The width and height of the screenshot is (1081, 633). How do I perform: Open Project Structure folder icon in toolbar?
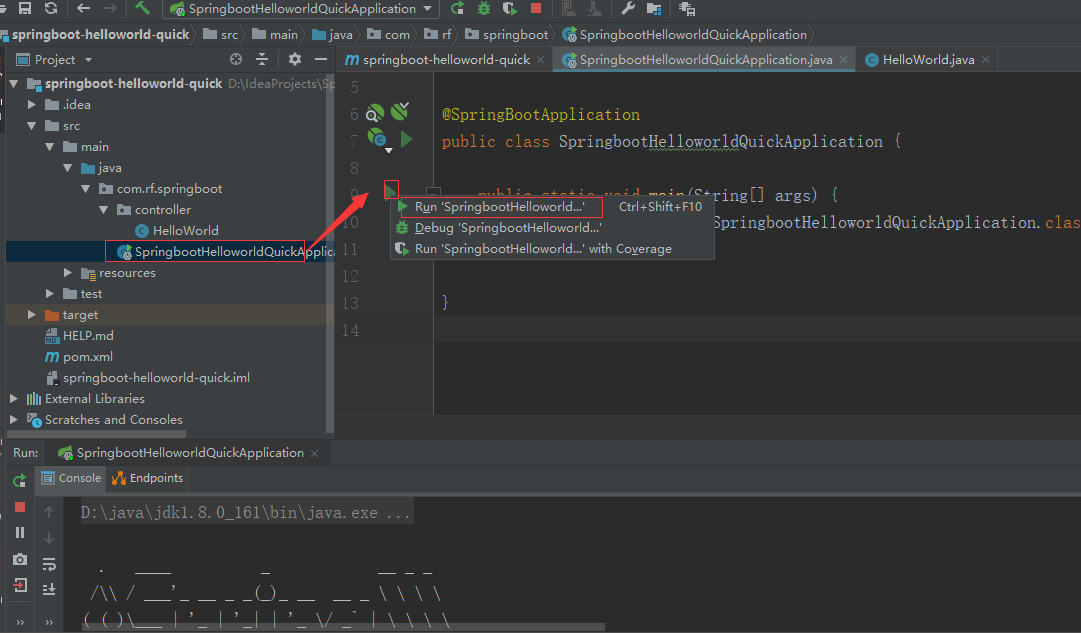click(654, 9)
